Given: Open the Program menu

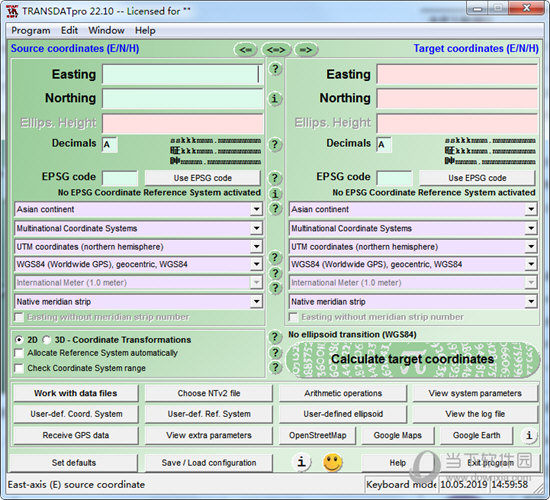Looking at the screenshot, I should [x=31, y=31].
